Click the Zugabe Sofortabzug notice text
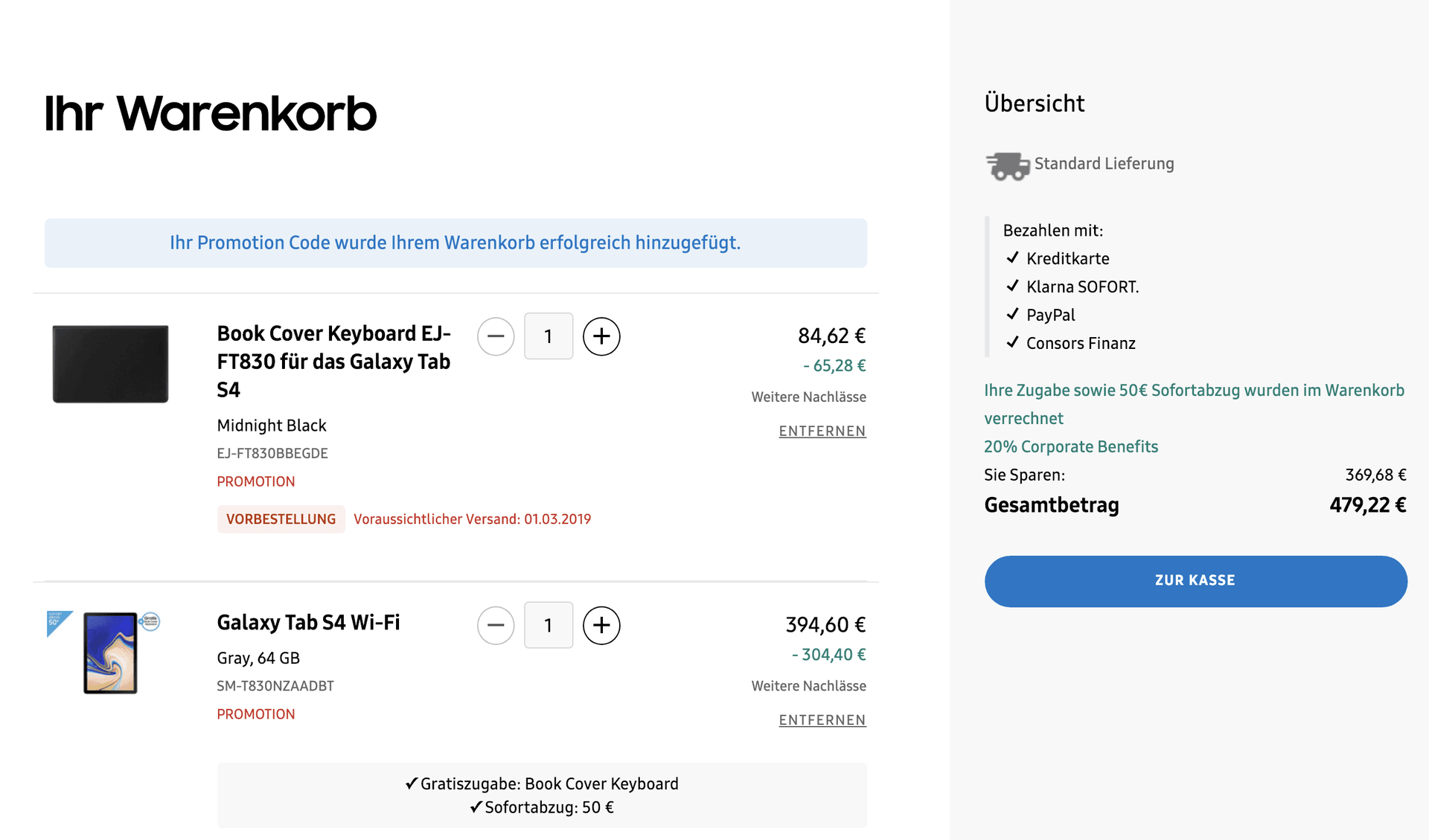 tap(1194, 404)
